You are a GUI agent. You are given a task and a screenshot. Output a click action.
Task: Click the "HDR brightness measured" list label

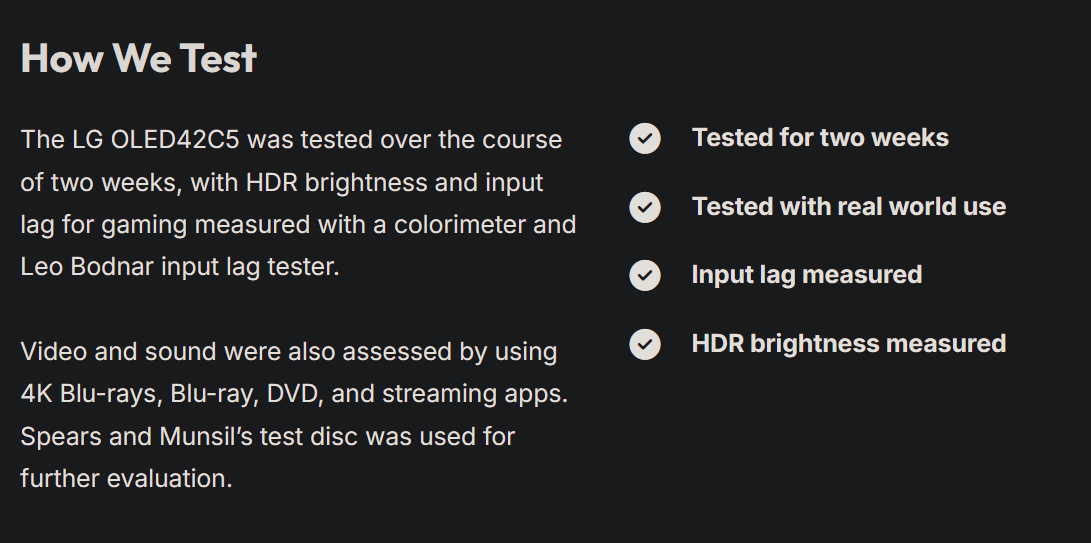point(848,344)
